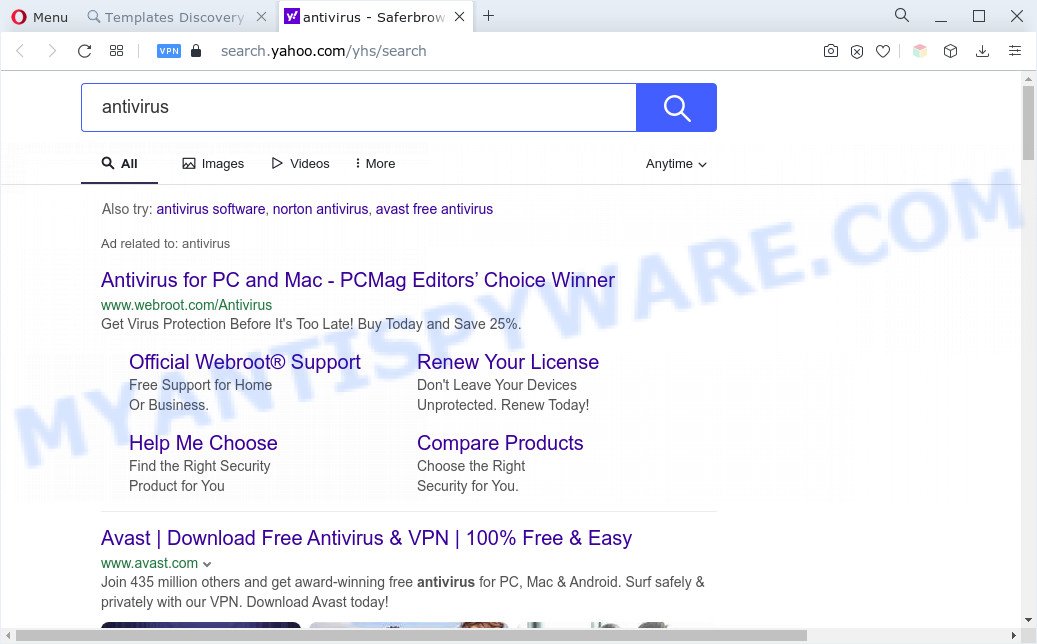1037x644 pixels.
Task: Click the scroll down arrow
Action: point(1028,620)
